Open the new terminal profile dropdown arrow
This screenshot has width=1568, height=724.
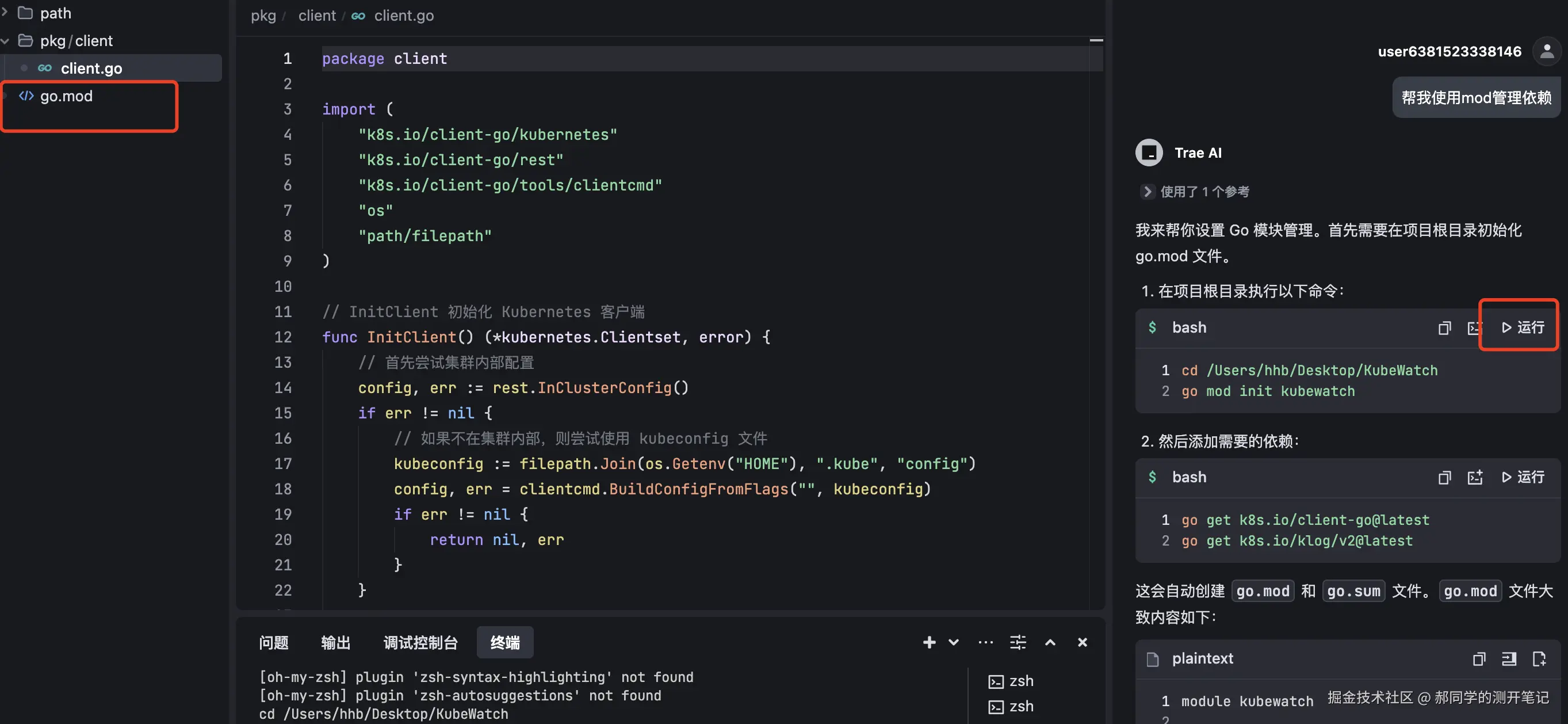953,642
